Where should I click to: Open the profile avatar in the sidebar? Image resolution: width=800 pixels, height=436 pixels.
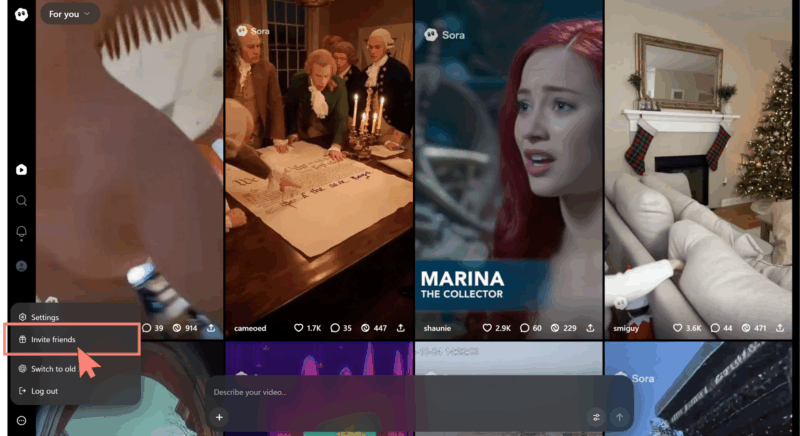pos(21,266)
